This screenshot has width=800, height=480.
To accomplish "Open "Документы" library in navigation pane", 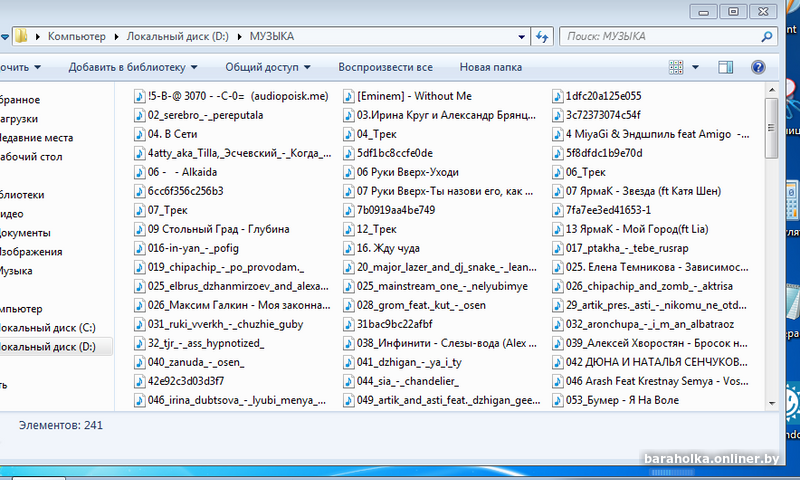I will coord(26,233).
